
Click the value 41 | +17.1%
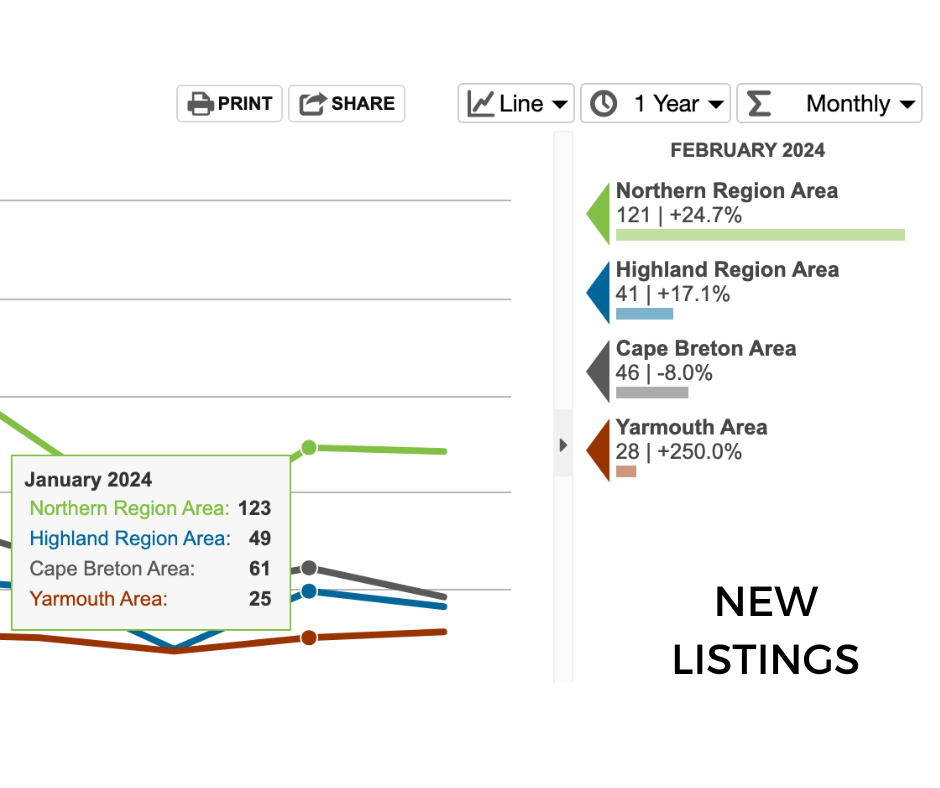pyautogui.click(x=673, y=294)
